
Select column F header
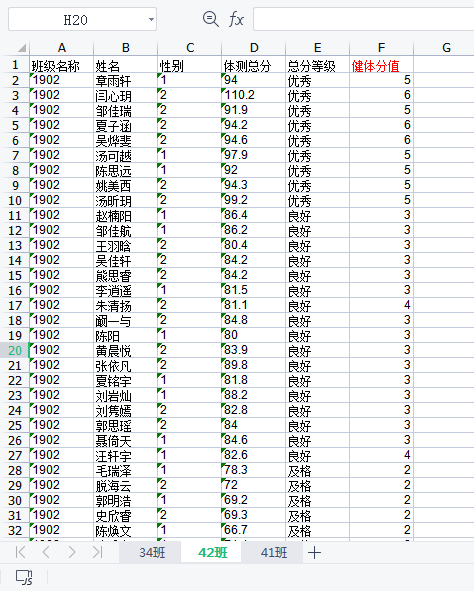tap(381, 48)
